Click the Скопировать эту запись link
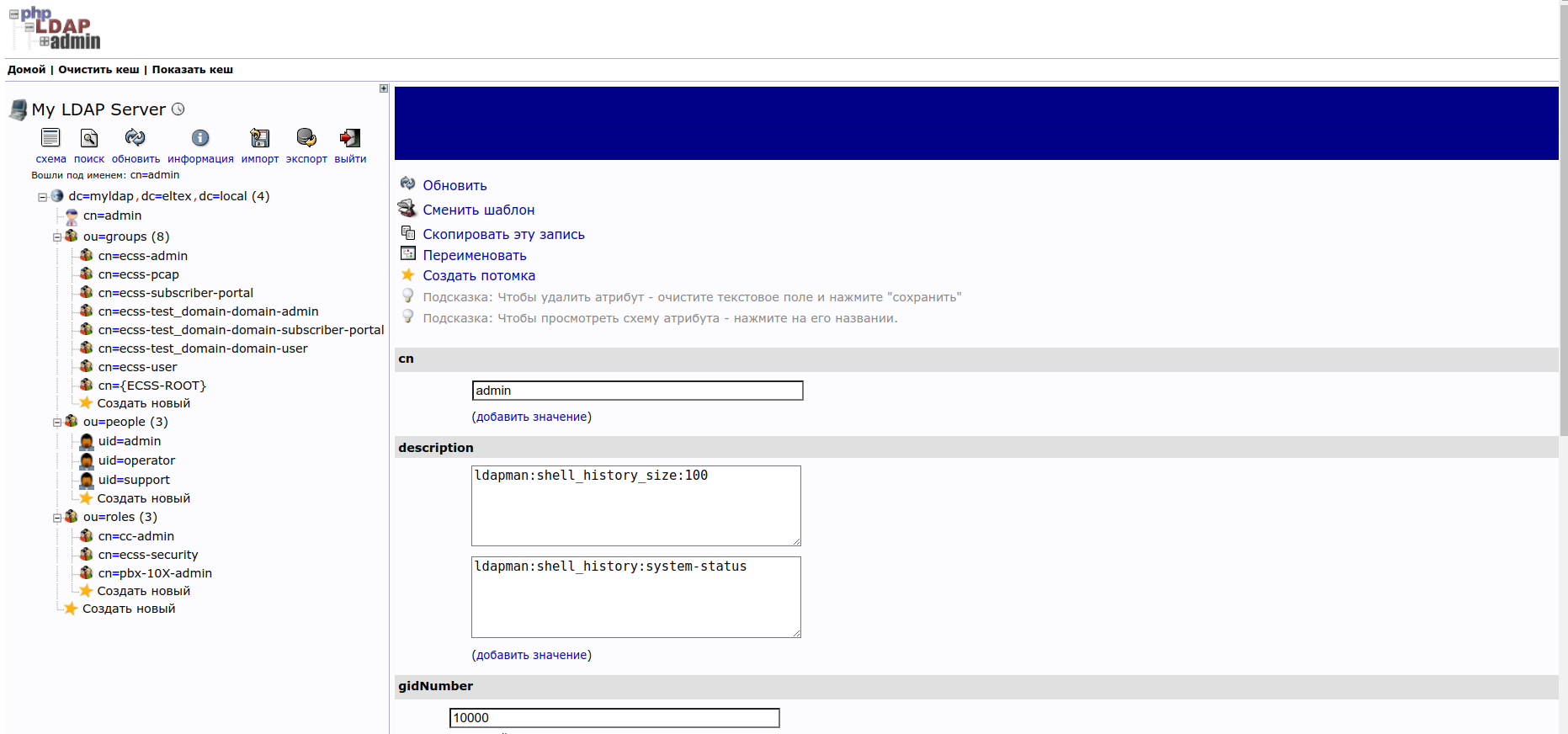Screen dimensions: 1568x734 [503, 234]
